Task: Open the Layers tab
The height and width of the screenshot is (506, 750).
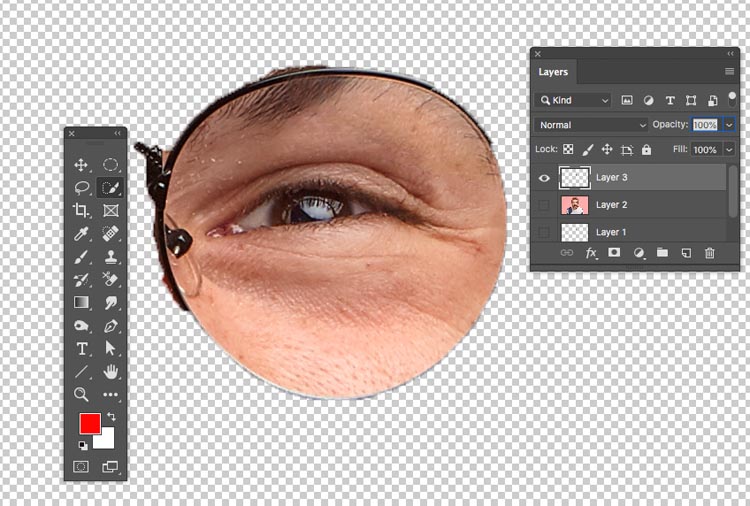Action: [553, 72]
